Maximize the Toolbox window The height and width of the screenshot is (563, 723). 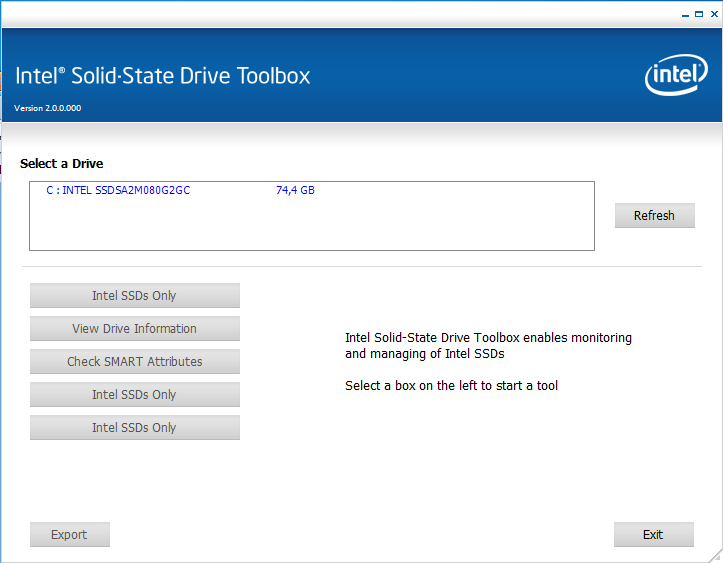[699, 14]
